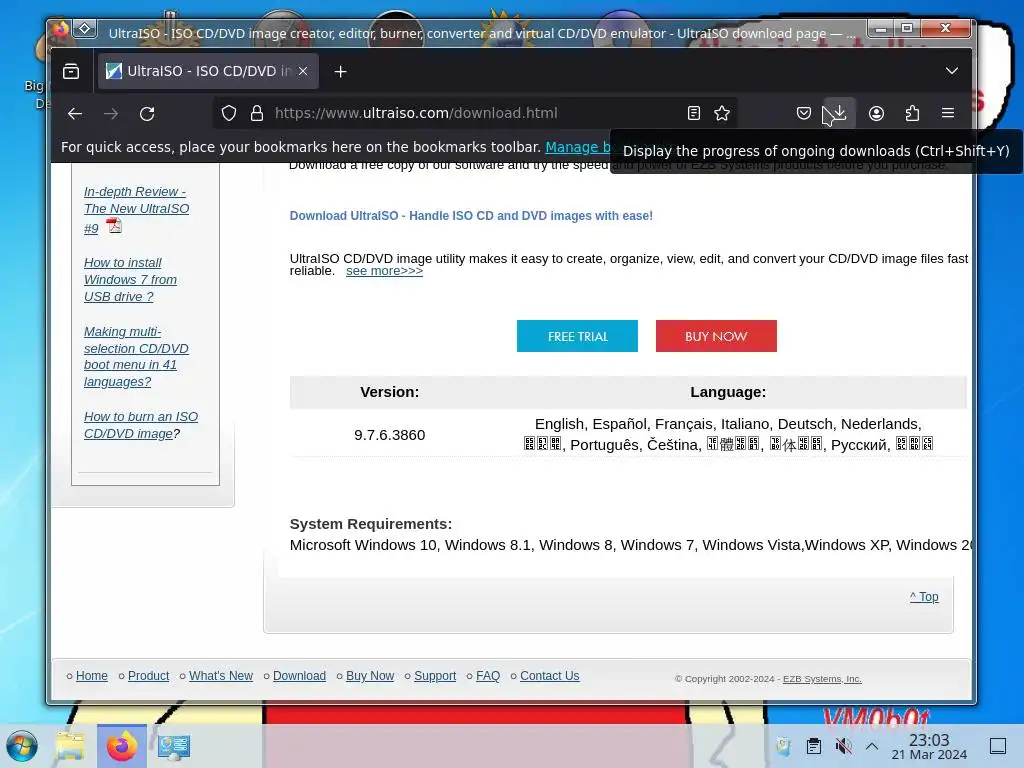Open Making multi-selection CD/DVD boot menu link
Screen dimensions: 1024x768
tap(136, 357)
